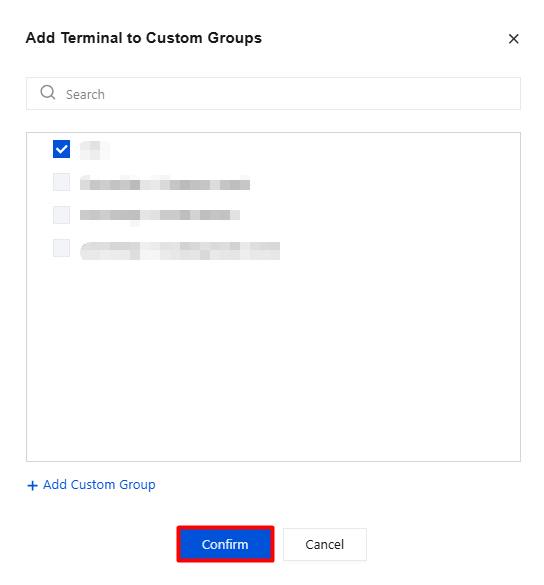This screenshot has height=585, width=544.
Task: Click the dialog title Add Terminal to Custom Groups
Action: [144, 38]
